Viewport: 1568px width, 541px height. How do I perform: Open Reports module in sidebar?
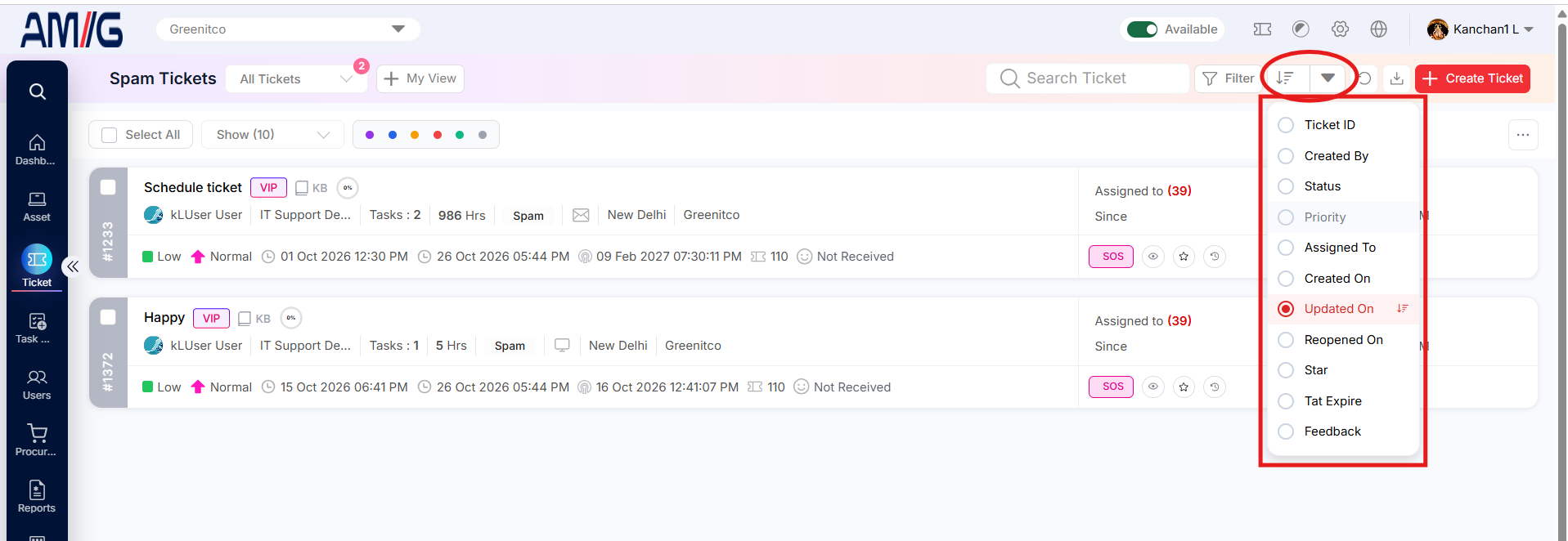[x=36, y=497]
